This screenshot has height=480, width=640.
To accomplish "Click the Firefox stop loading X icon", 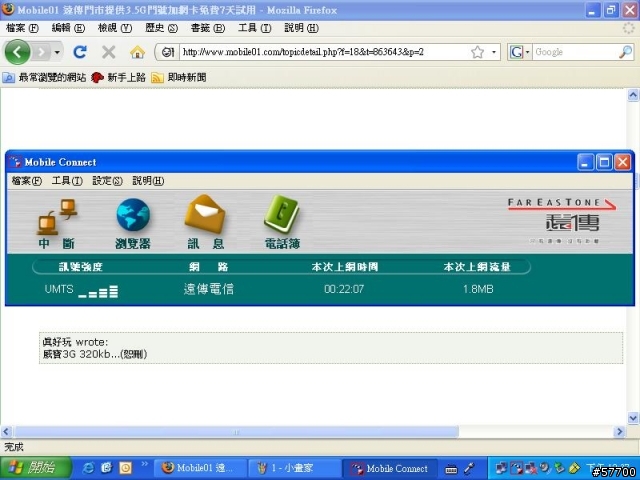I will [x=109, y=52].
